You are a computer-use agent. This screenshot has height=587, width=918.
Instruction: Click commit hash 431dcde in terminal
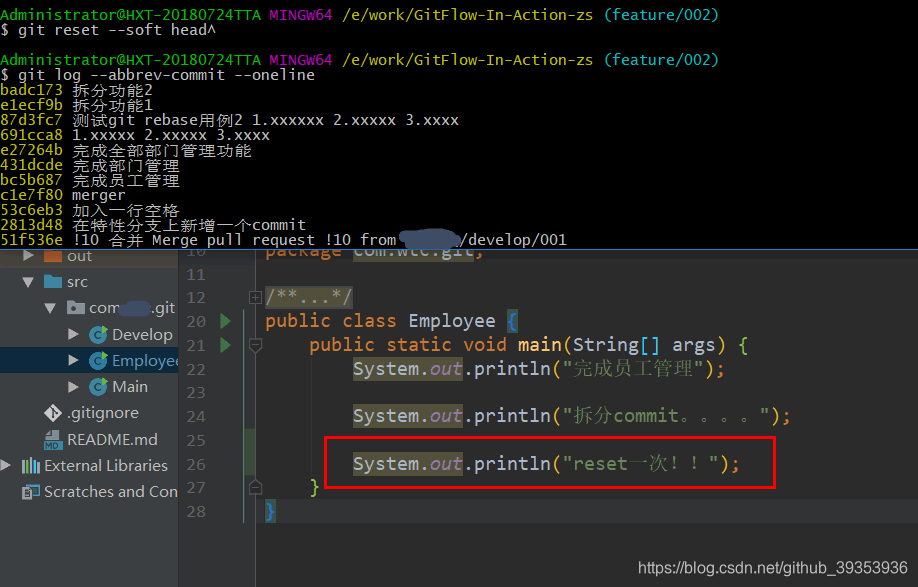(31, 165)
